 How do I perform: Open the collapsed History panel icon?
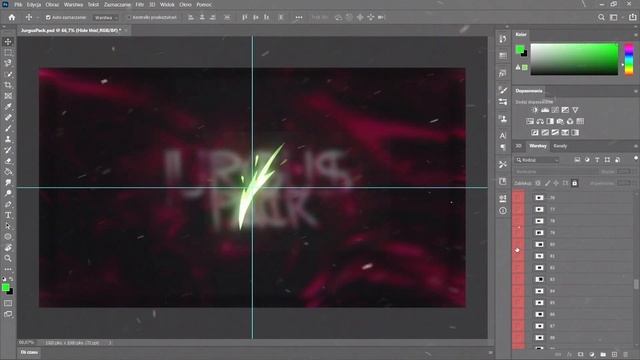tap(503, 39)
